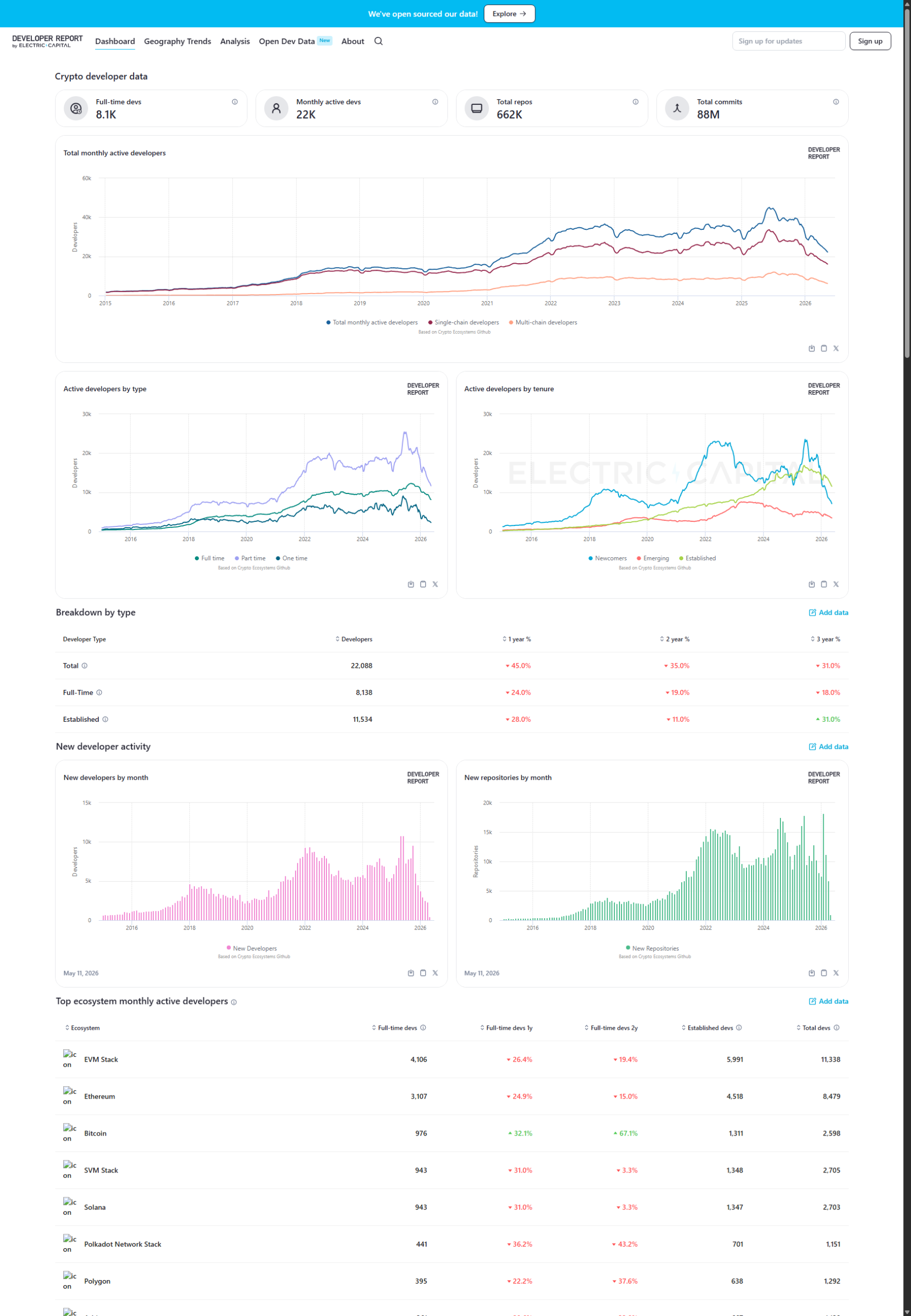Open the Geography Trends nav item
This screenshot has width=911, height=1316.
(x=177, y=41)
